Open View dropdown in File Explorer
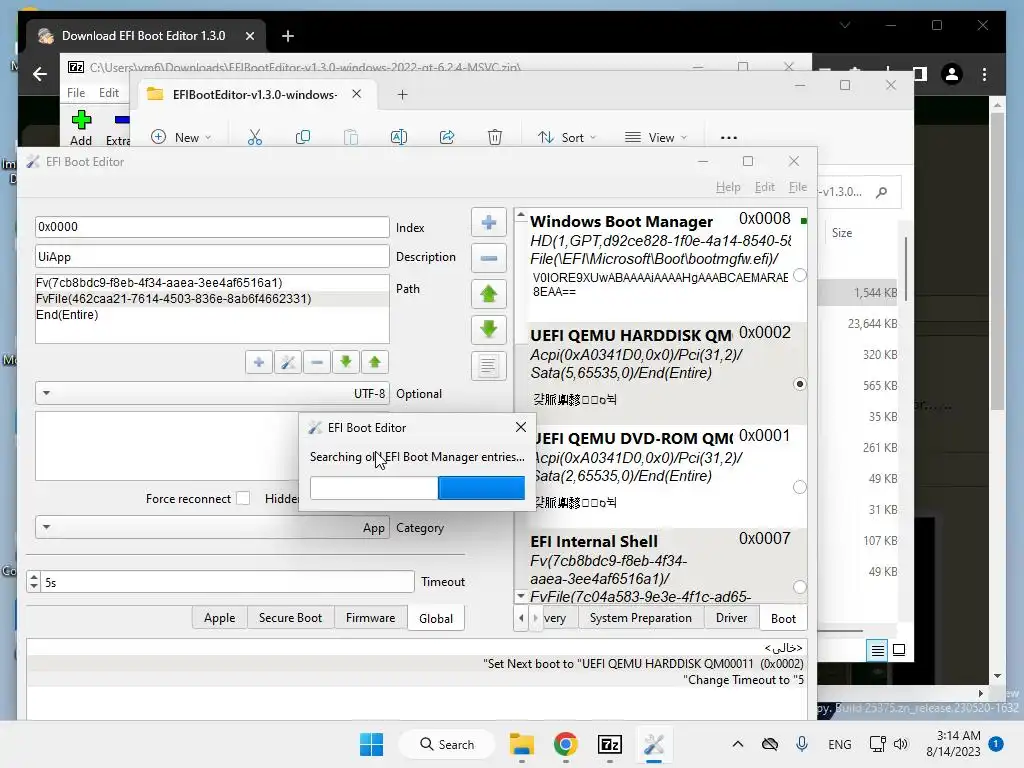Viewport: 1024px width, 768px height. (x=656, y=137)
